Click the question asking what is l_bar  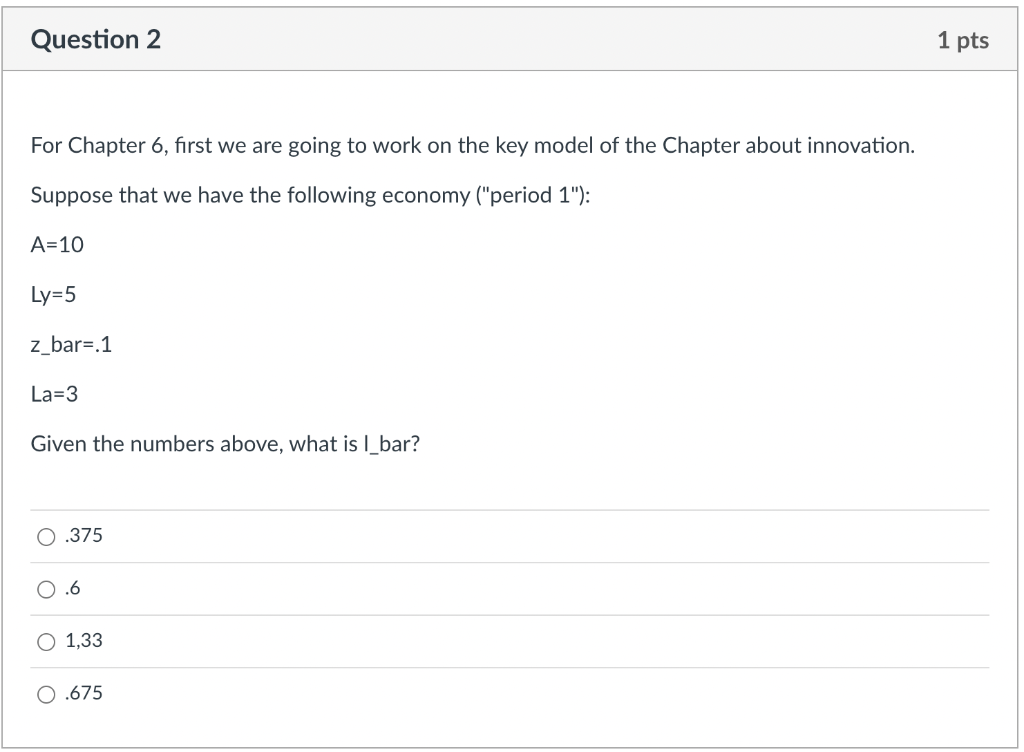click(225, 444)
